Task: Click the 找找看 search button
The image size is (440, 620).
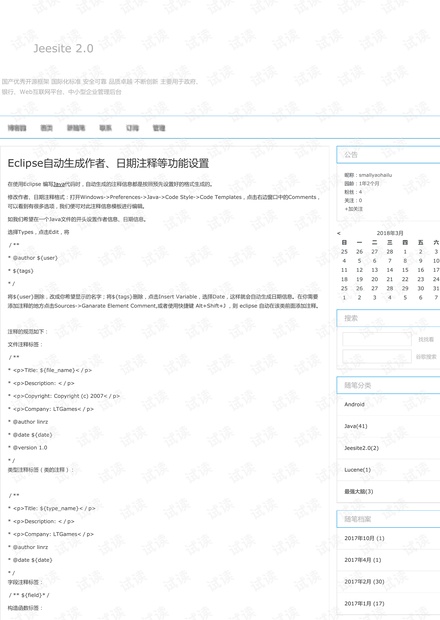Action: coord(426,339)
